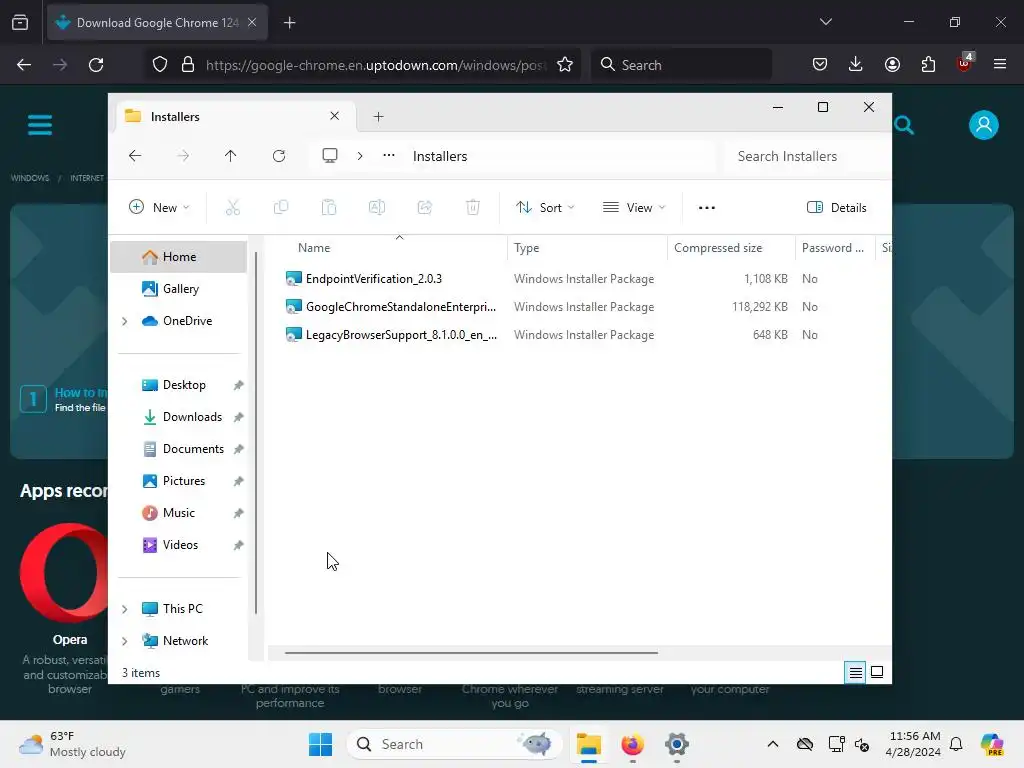Open Firefox downloads panel icon
Screen dimensions: 1024x768
(x=856, y=64)
